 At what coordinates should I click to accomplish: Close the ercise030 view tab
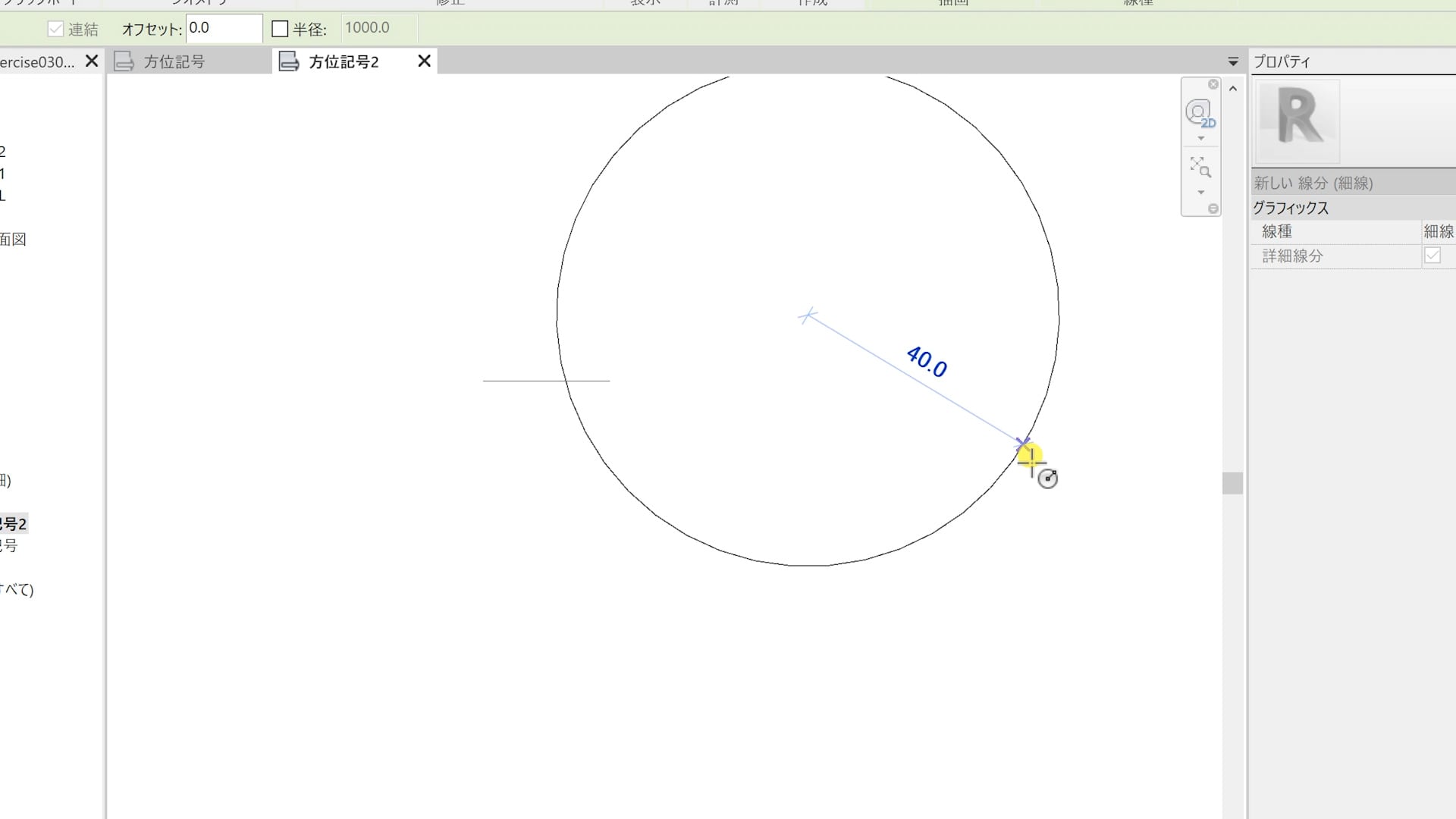tap(92, 61)
